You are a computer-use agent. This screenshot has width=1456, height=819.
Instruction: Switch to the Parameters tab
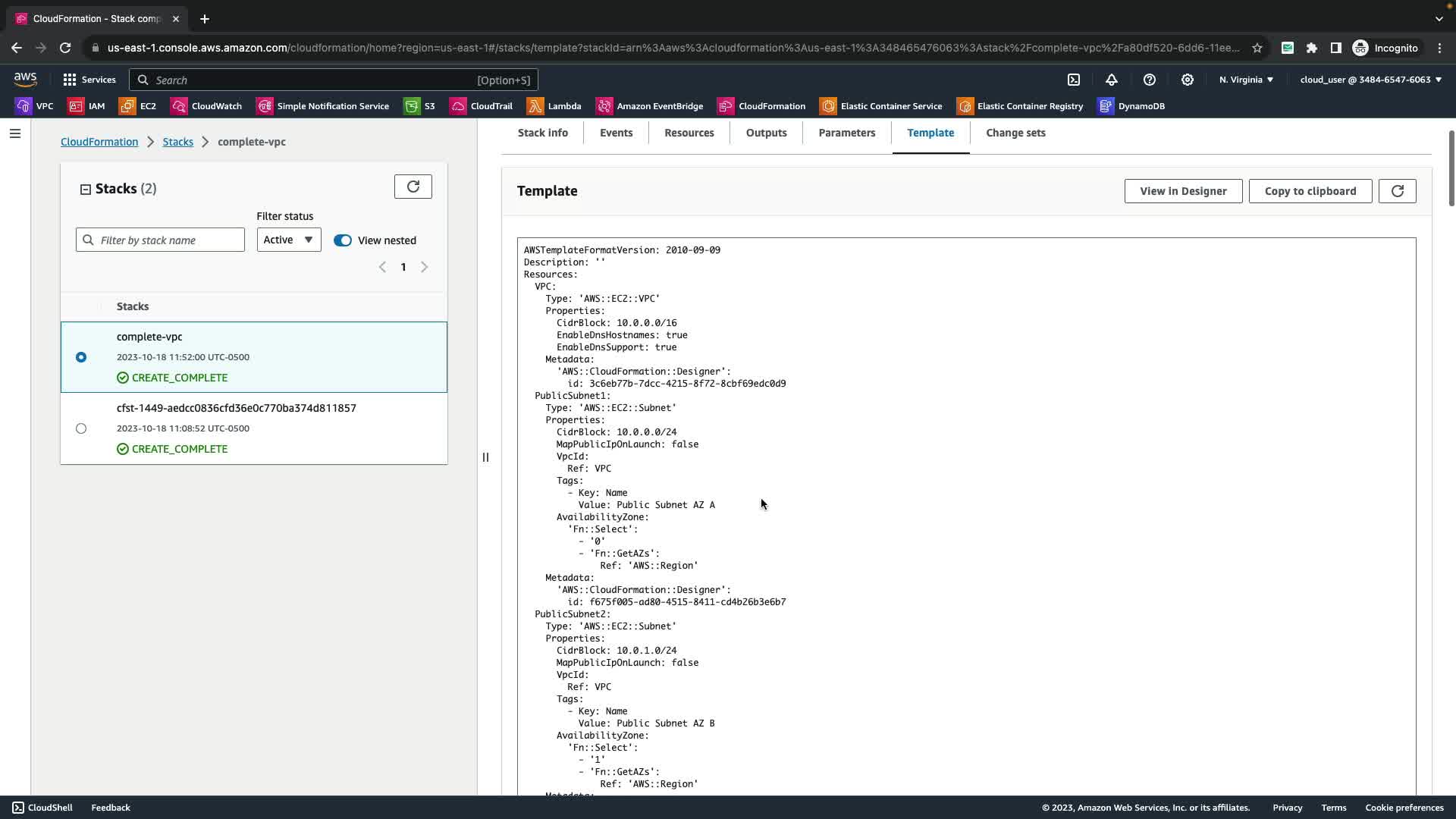(846, 133)
